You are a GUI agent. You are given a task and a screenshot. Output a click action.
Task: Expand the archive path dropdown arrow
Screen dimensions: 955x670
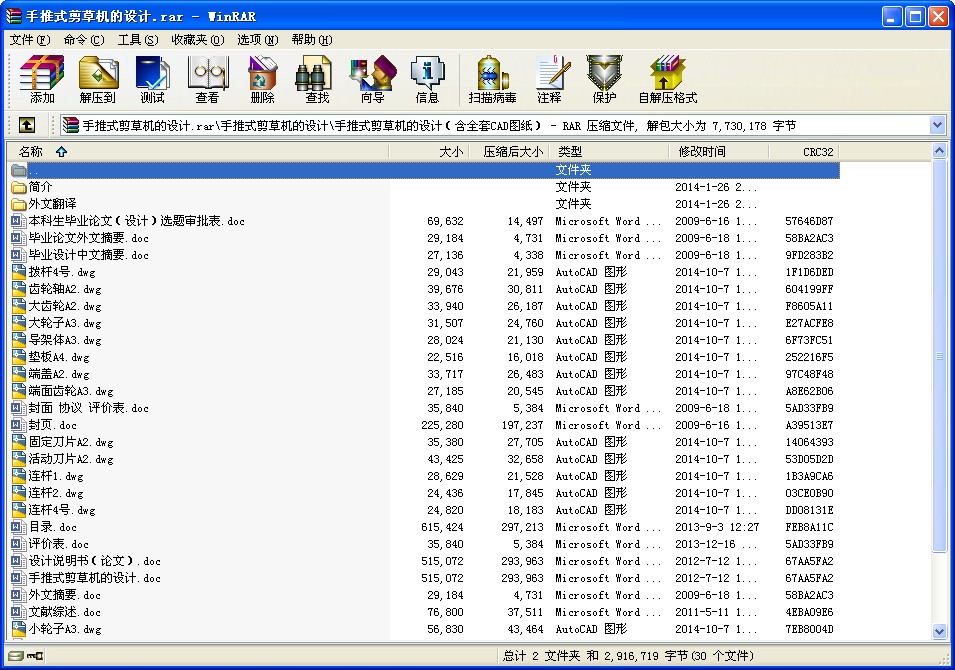point(937,125)
